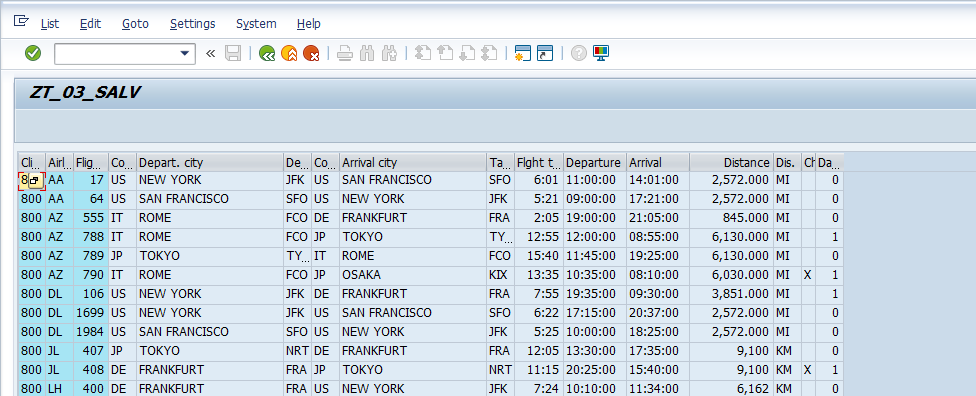Click the Last Page icon
Image resolution: width=976 pixels, height=396 pixels.
click(x=489, y=54)
